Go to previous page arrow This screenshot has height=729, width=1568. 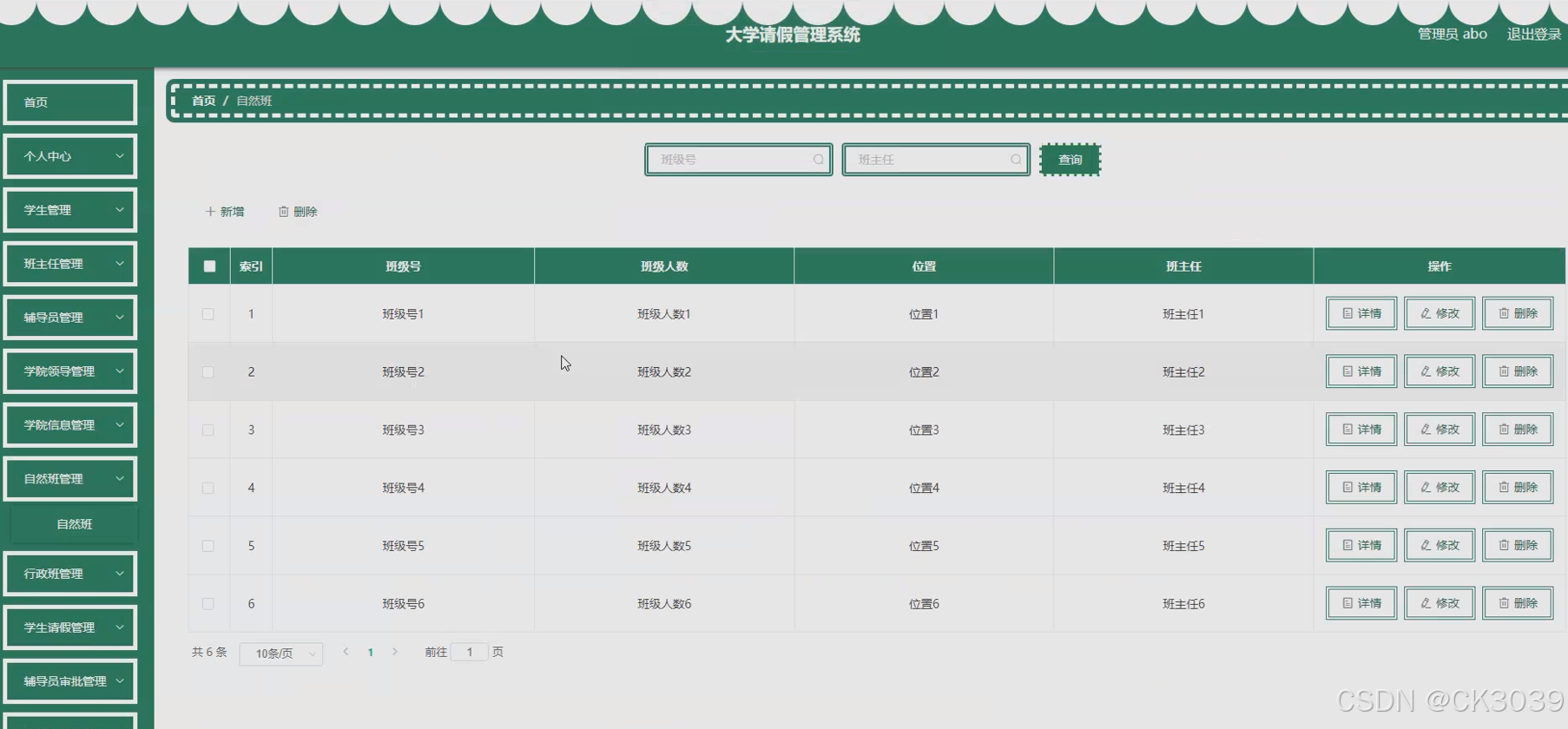coord(346,652)
